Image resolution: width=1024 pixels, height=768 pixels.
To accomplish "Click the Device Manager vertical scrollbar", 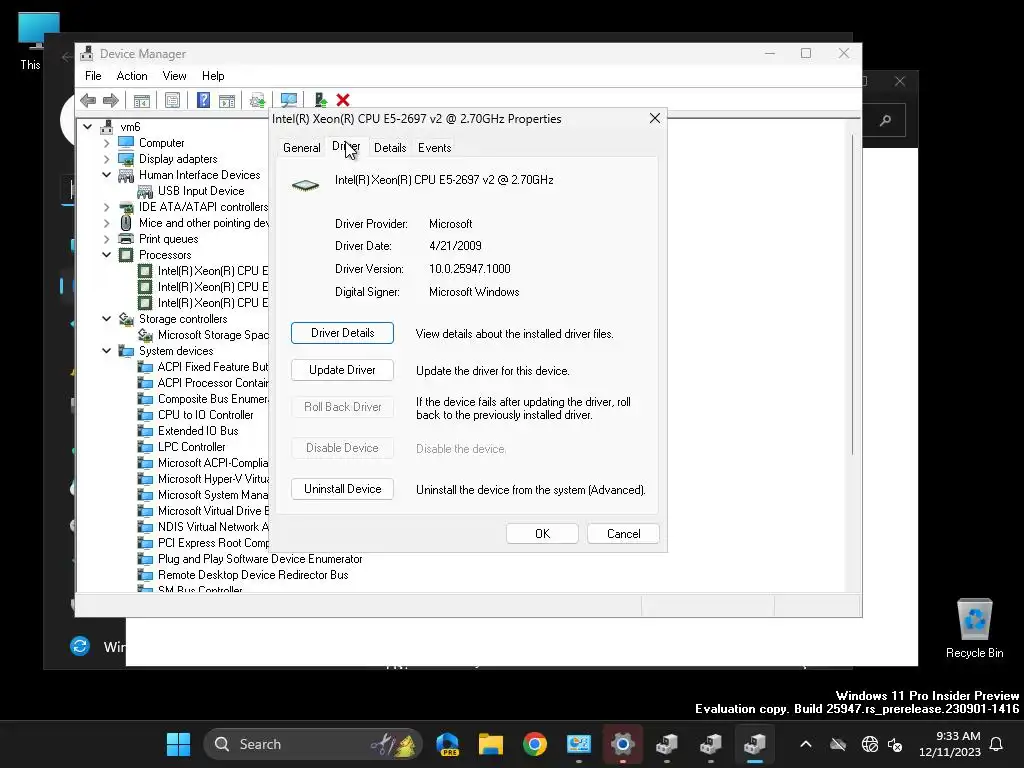I will click(x=852, y=294).
